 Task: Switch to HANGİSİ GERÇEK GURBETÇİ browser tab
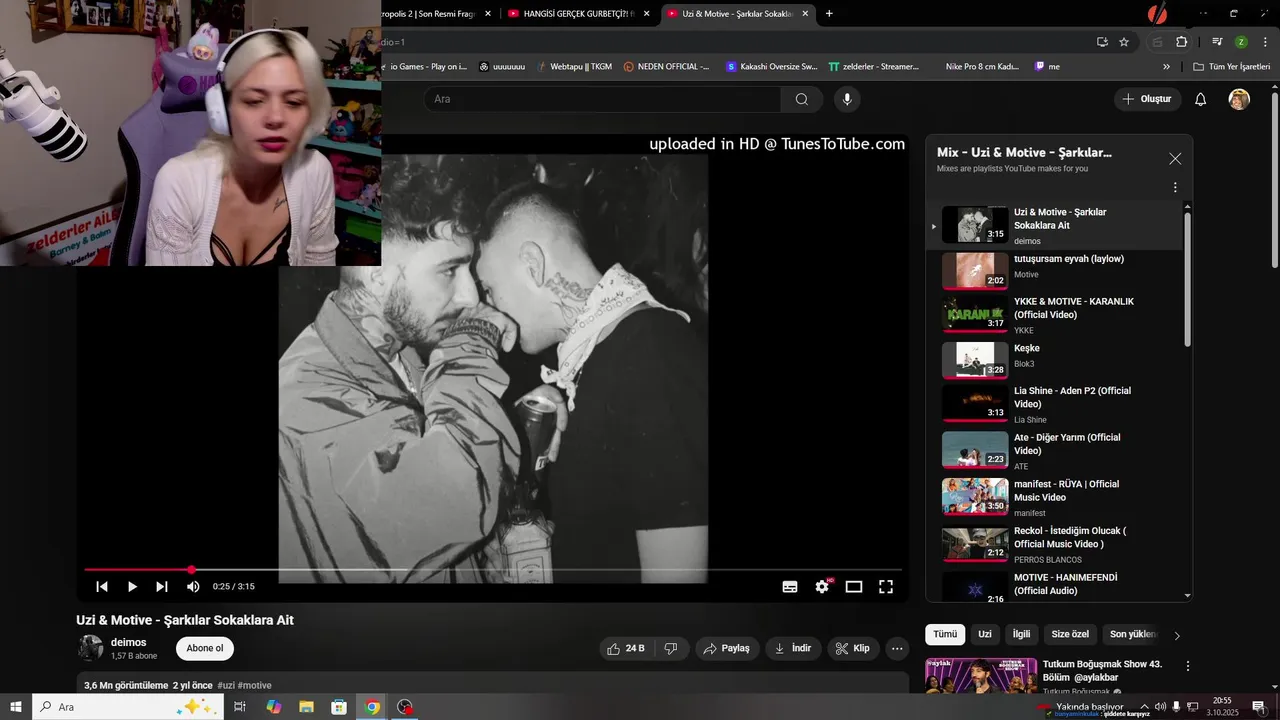578,13
